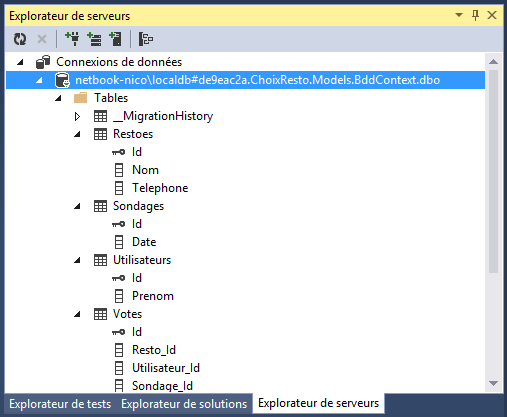Click the greyed-out Delete X icon
This screenshot has width=507, height=417.
42,39
